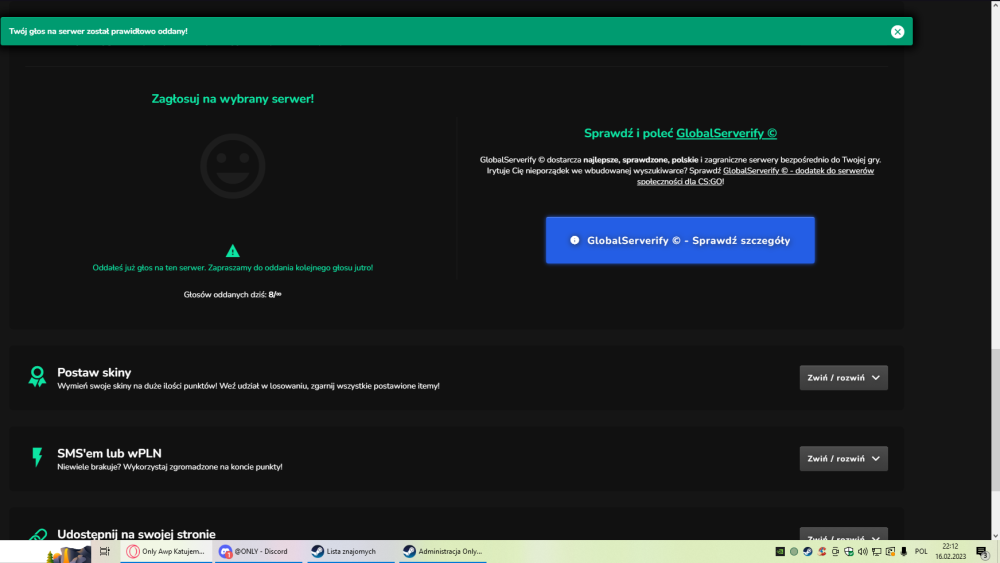Click the screen recording tray icon
The width and height of the screenshot is (1000, 563).
pyautogui.click(x=890, y=552)
